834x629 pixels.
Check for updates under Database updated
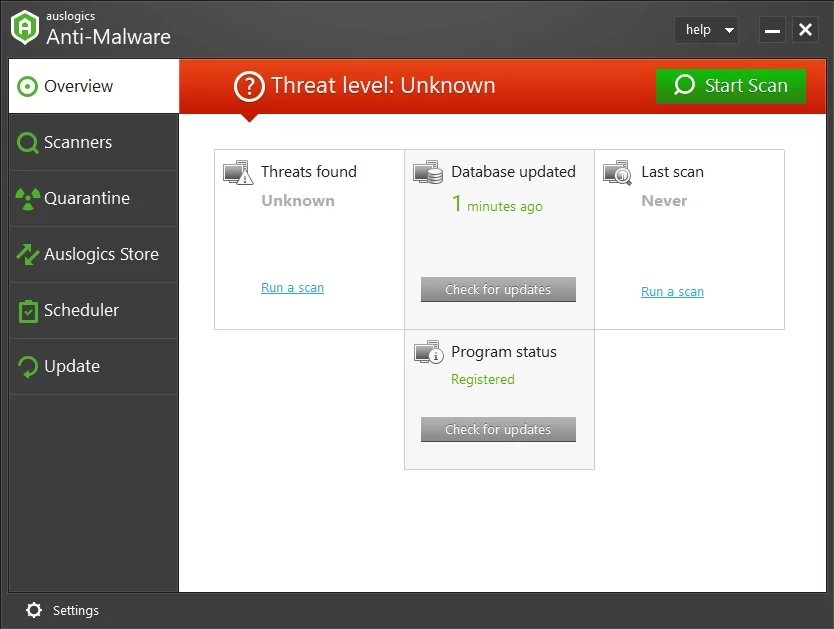(x=498, y=290)
